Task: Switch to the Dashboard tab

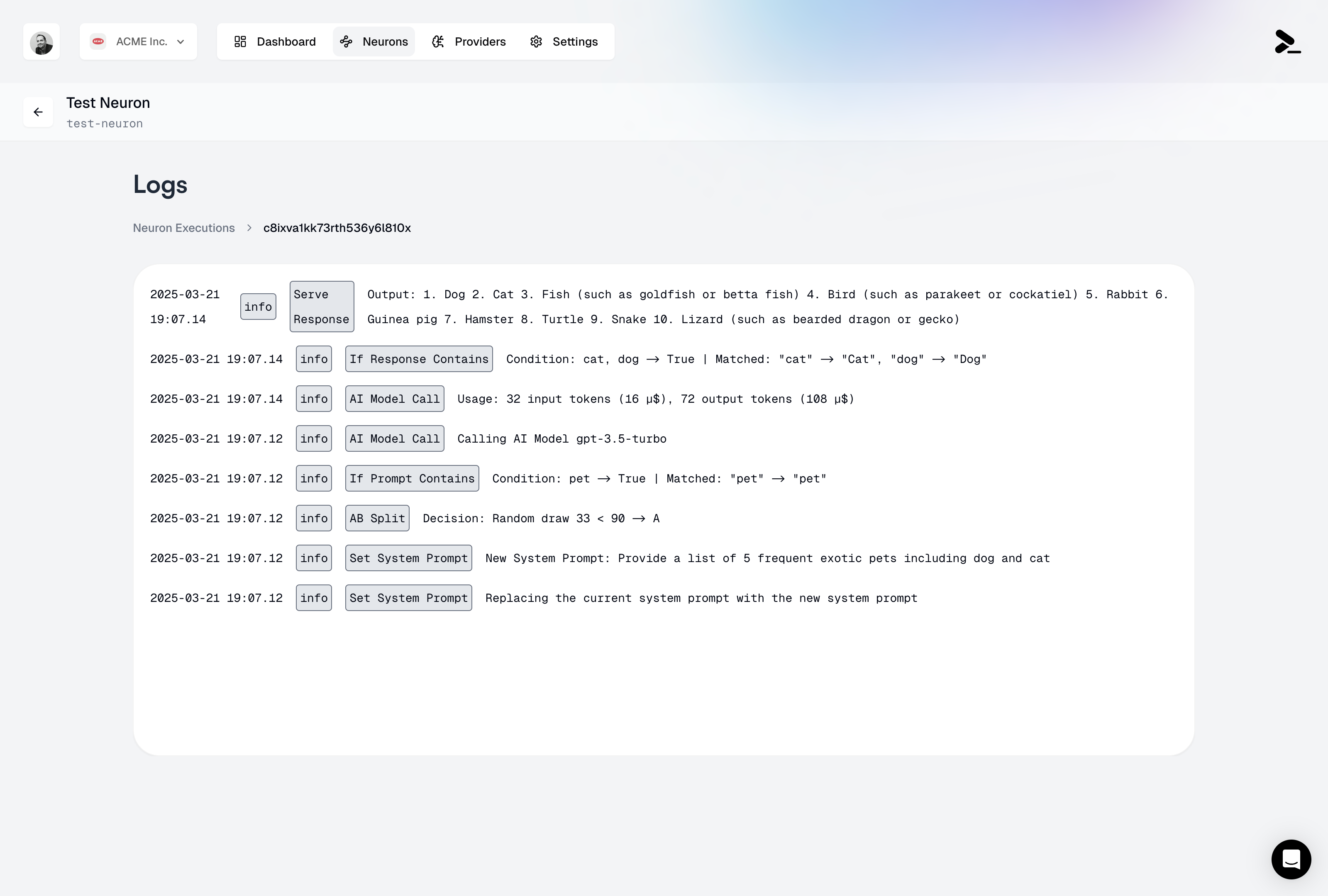Action: (275, 41)
